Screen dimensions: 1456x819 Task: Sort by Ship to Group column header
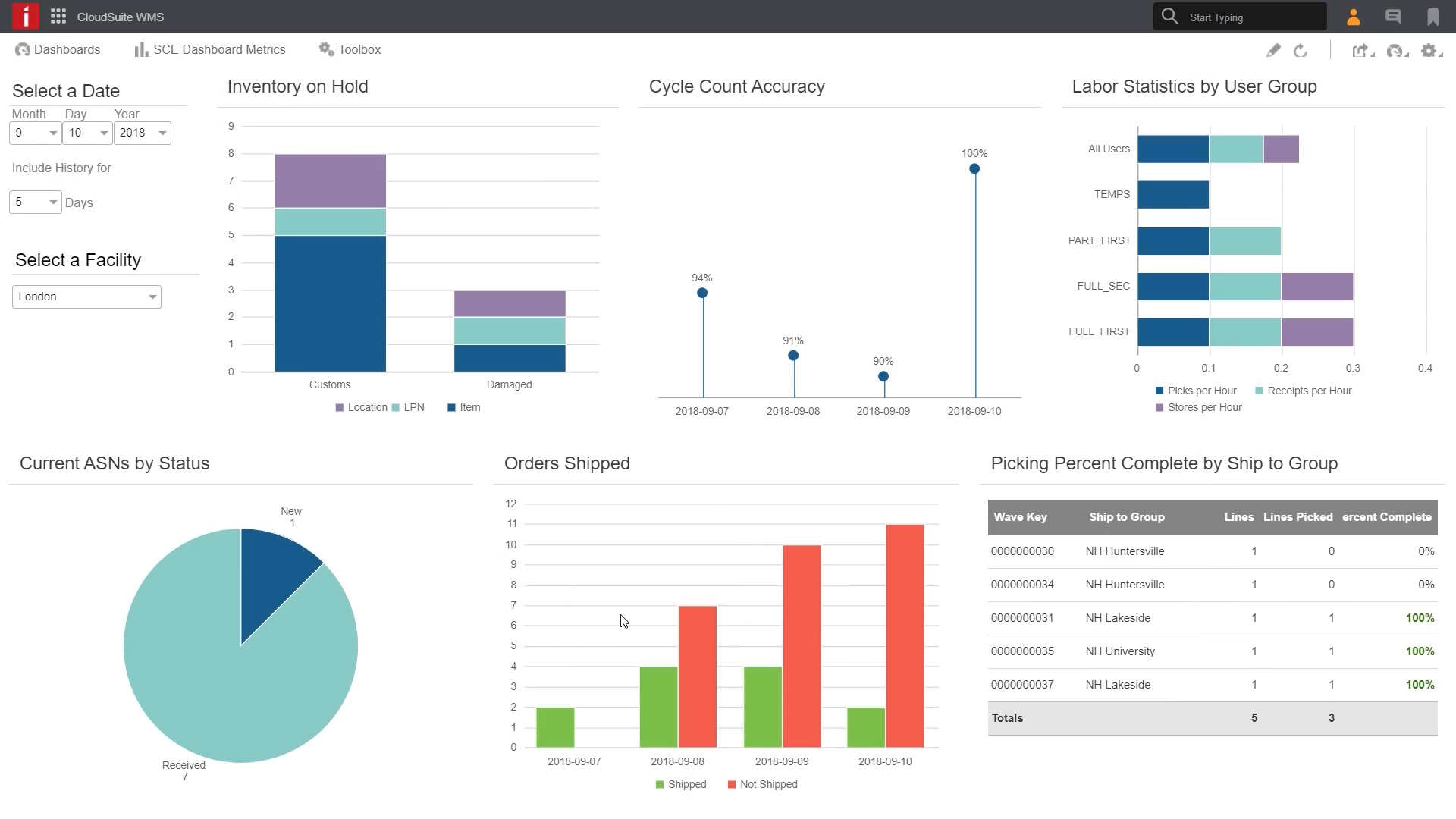1126,517
